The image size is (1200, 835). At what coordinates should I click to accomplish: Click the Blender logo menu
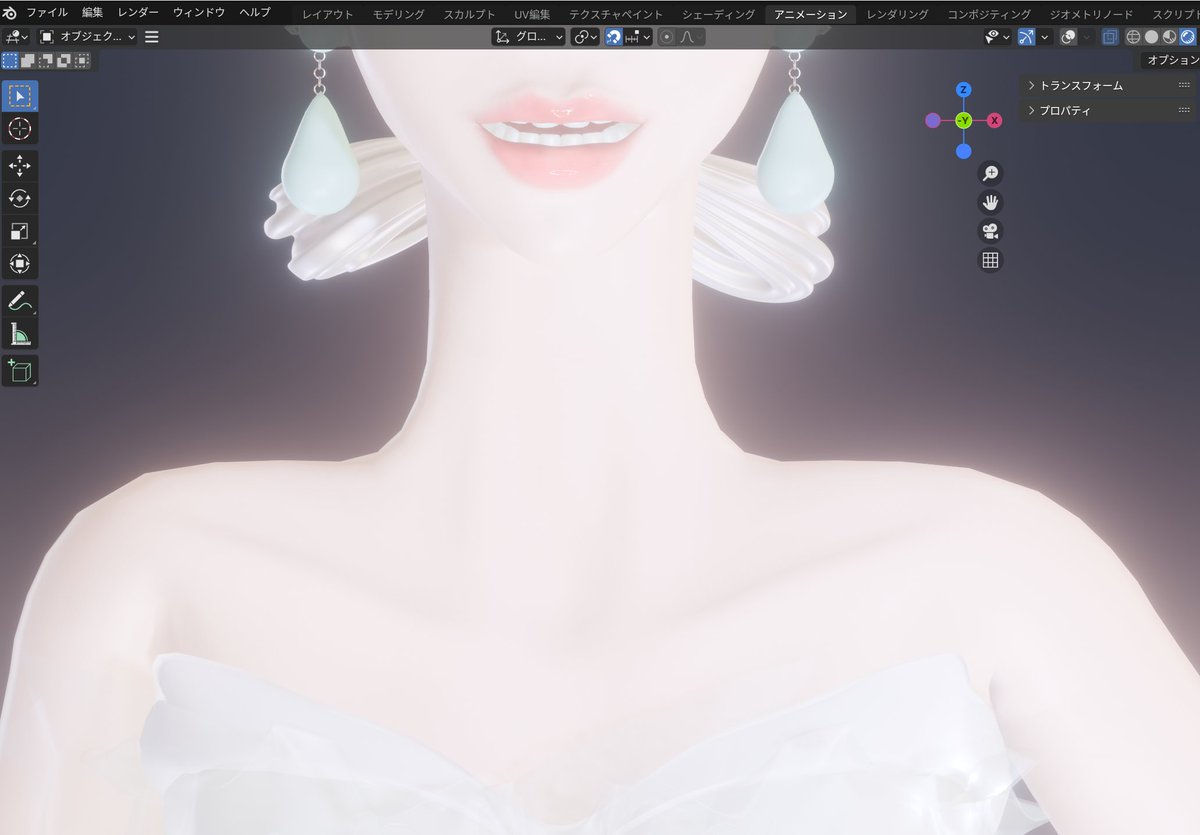(10, 12)
